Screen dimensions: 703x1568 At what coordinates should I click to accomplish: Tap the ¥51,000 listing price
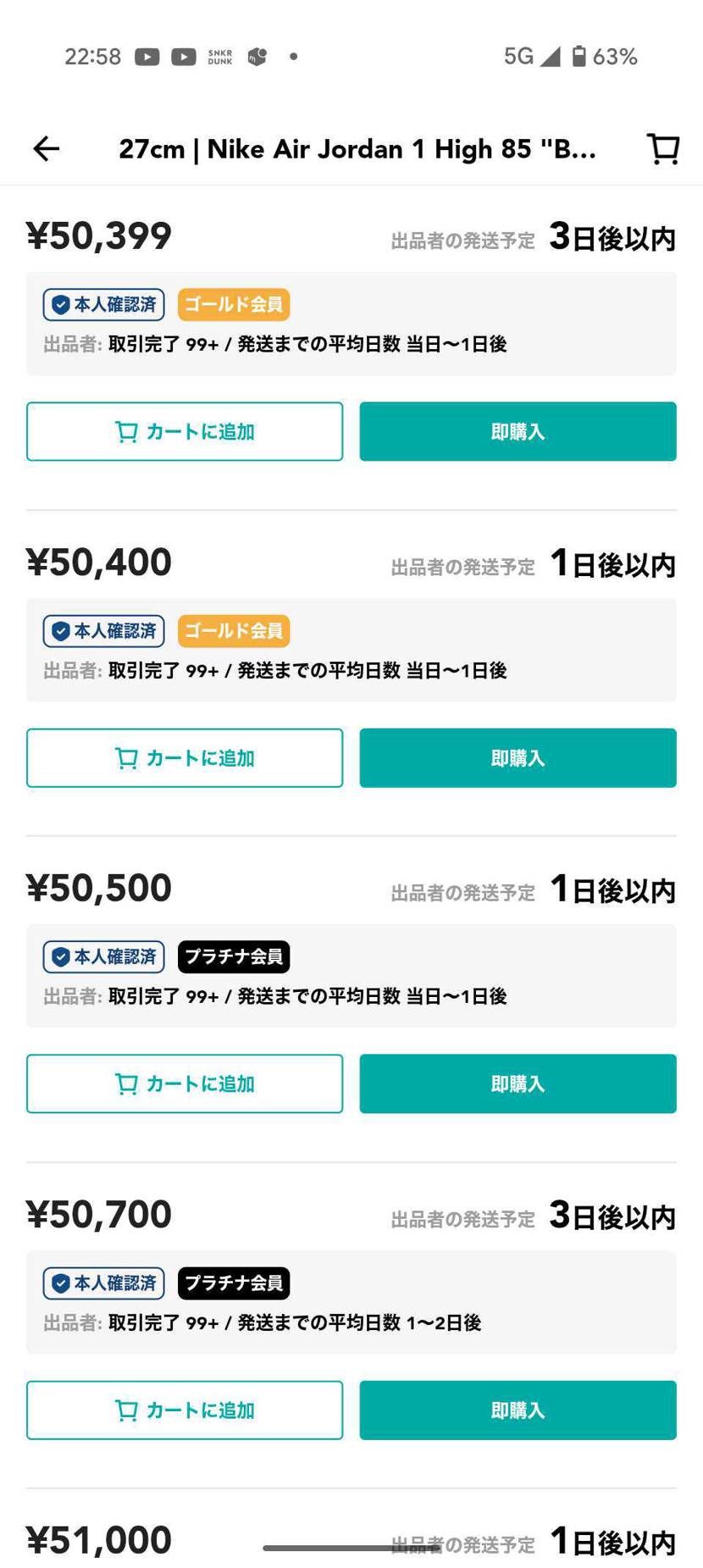(x=99, y=1539)
